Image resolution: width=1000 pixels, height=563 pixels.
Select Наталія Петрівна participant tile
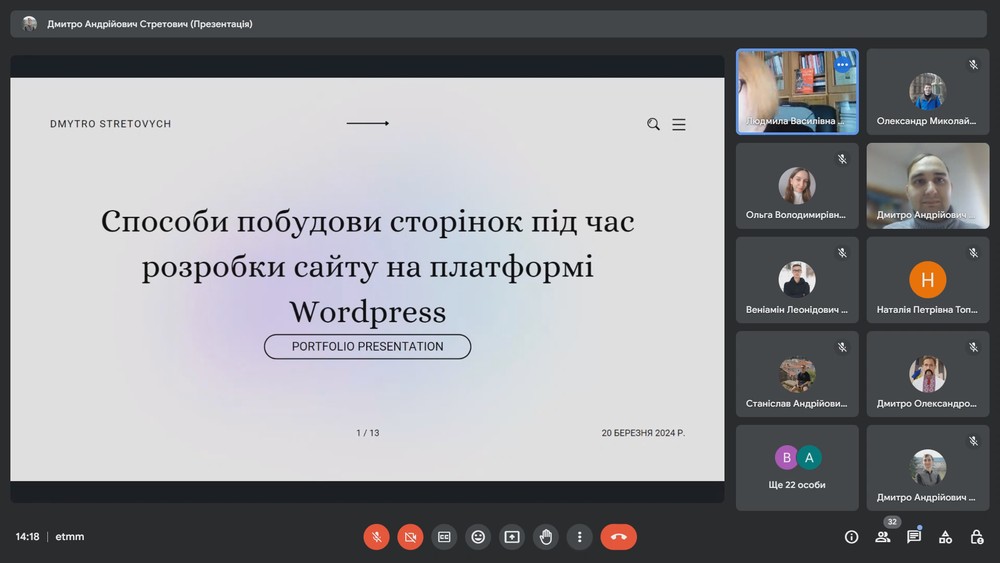928,280
